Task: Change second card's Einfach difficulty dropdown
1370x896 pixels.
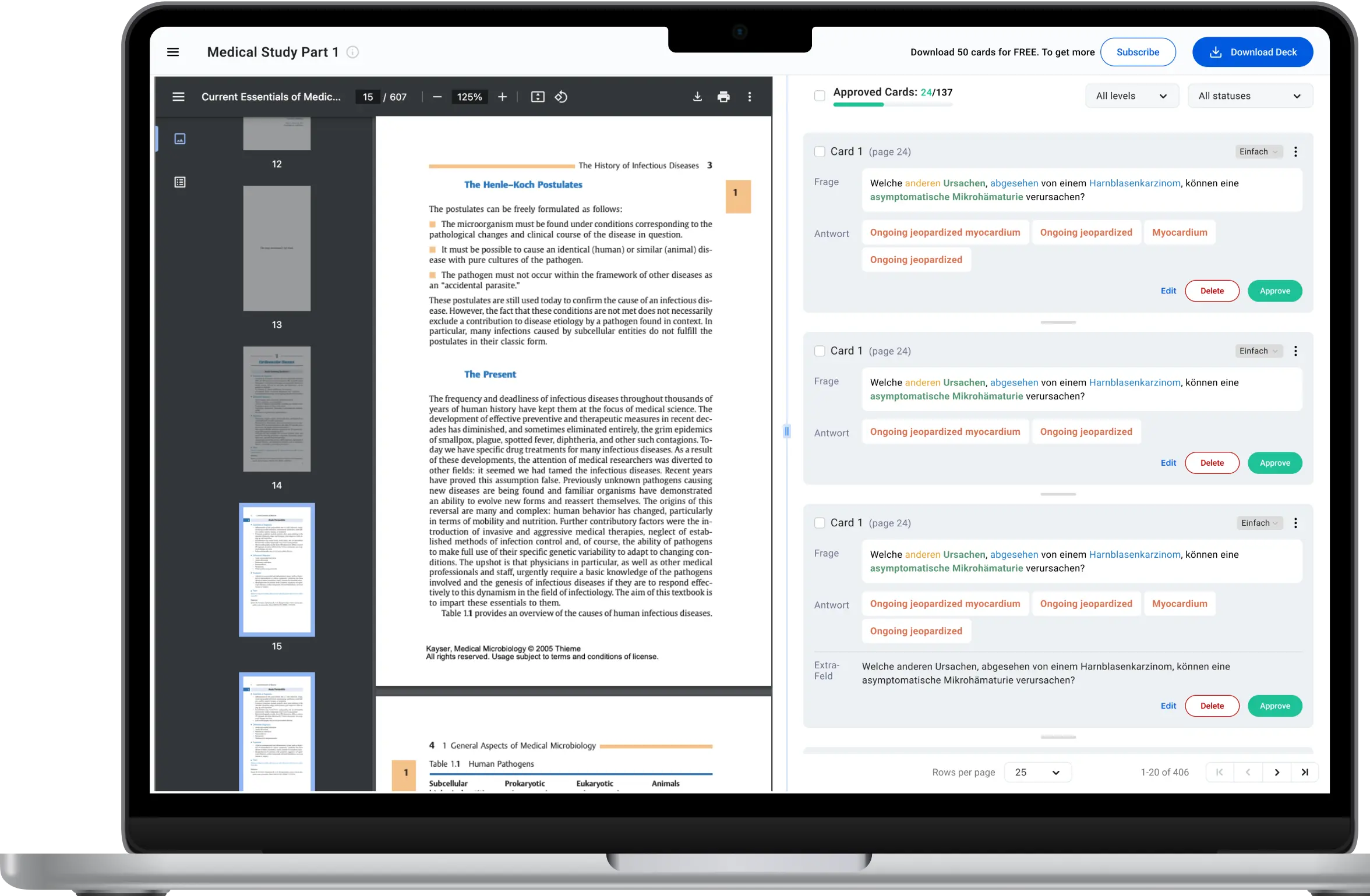Action: pyautogui.click(x=1259, y=351)
